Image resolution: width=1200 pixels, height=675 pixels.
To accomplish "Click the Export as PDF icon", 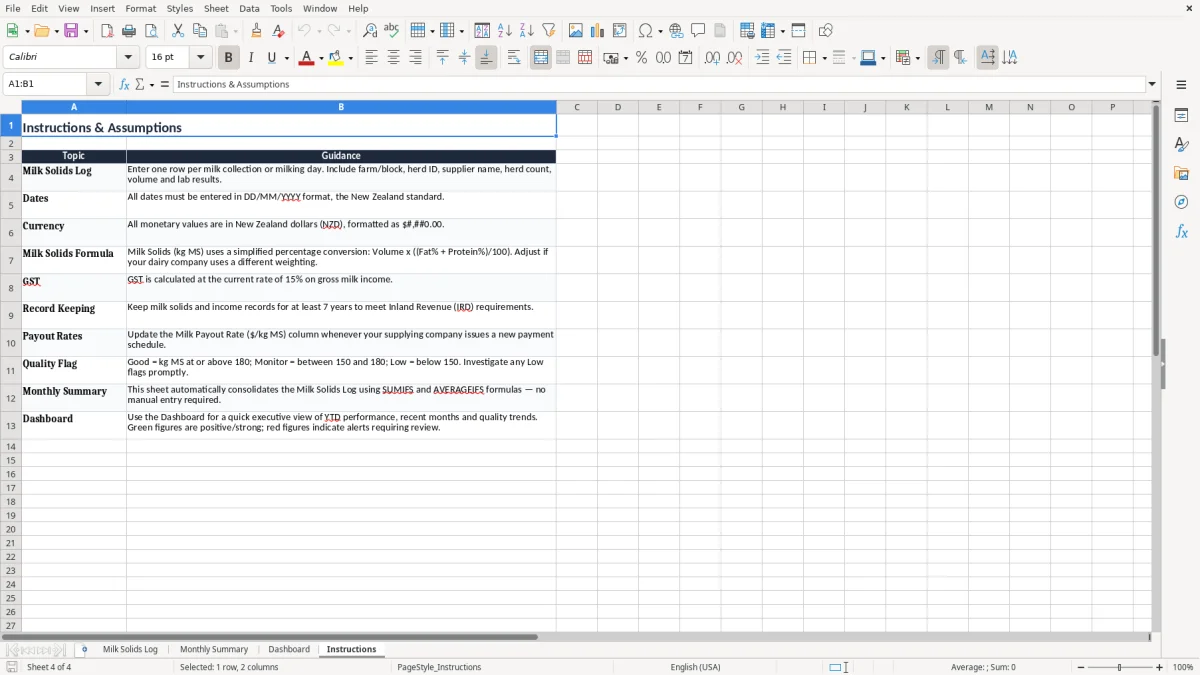I will pos(107,31).
